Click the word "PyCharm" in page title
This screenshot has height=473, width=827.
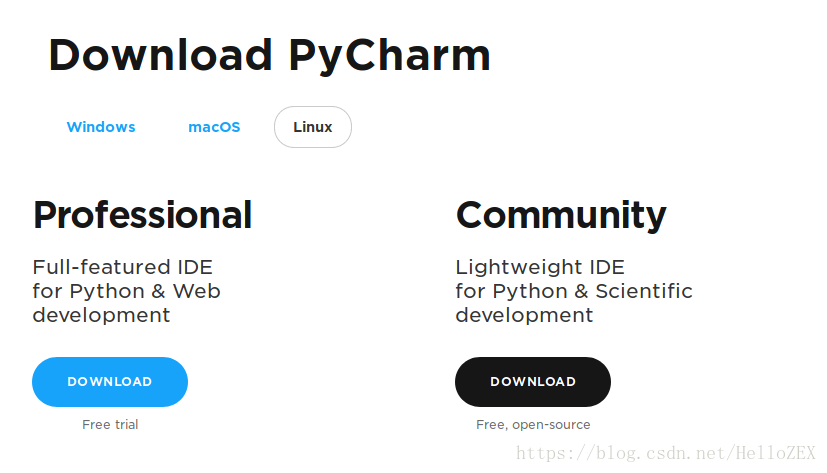[x=390, y=55]
